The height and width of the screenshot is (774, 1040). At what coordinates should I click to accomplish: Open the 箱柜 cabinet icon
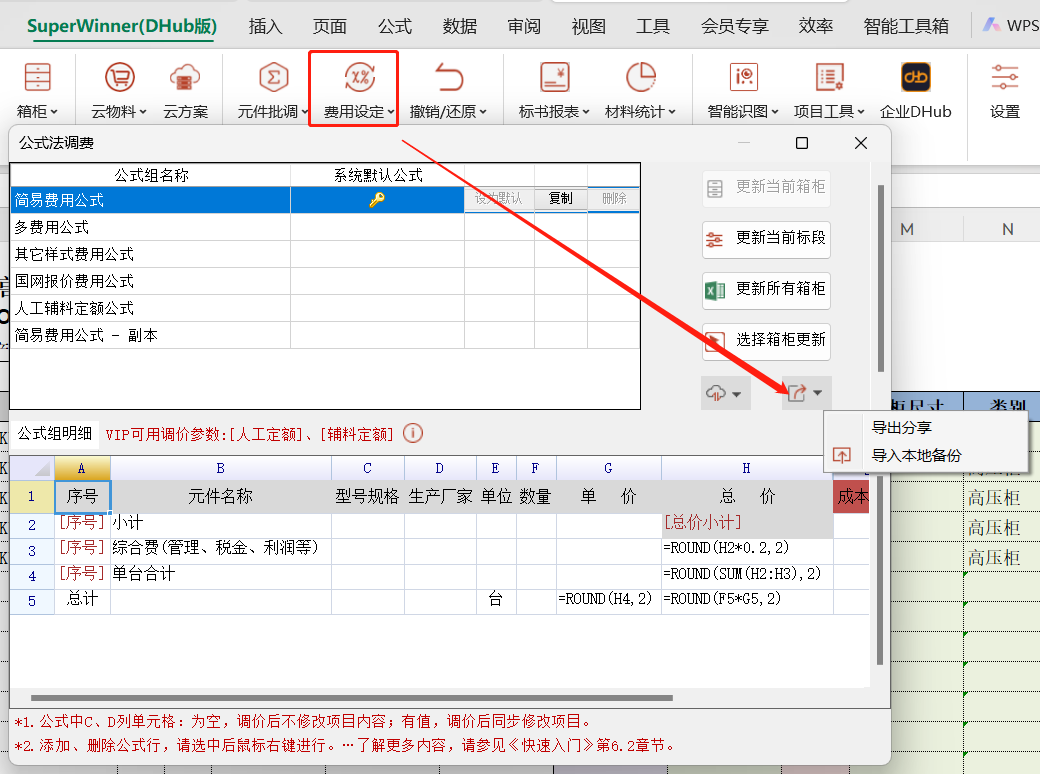coord(37,77)
